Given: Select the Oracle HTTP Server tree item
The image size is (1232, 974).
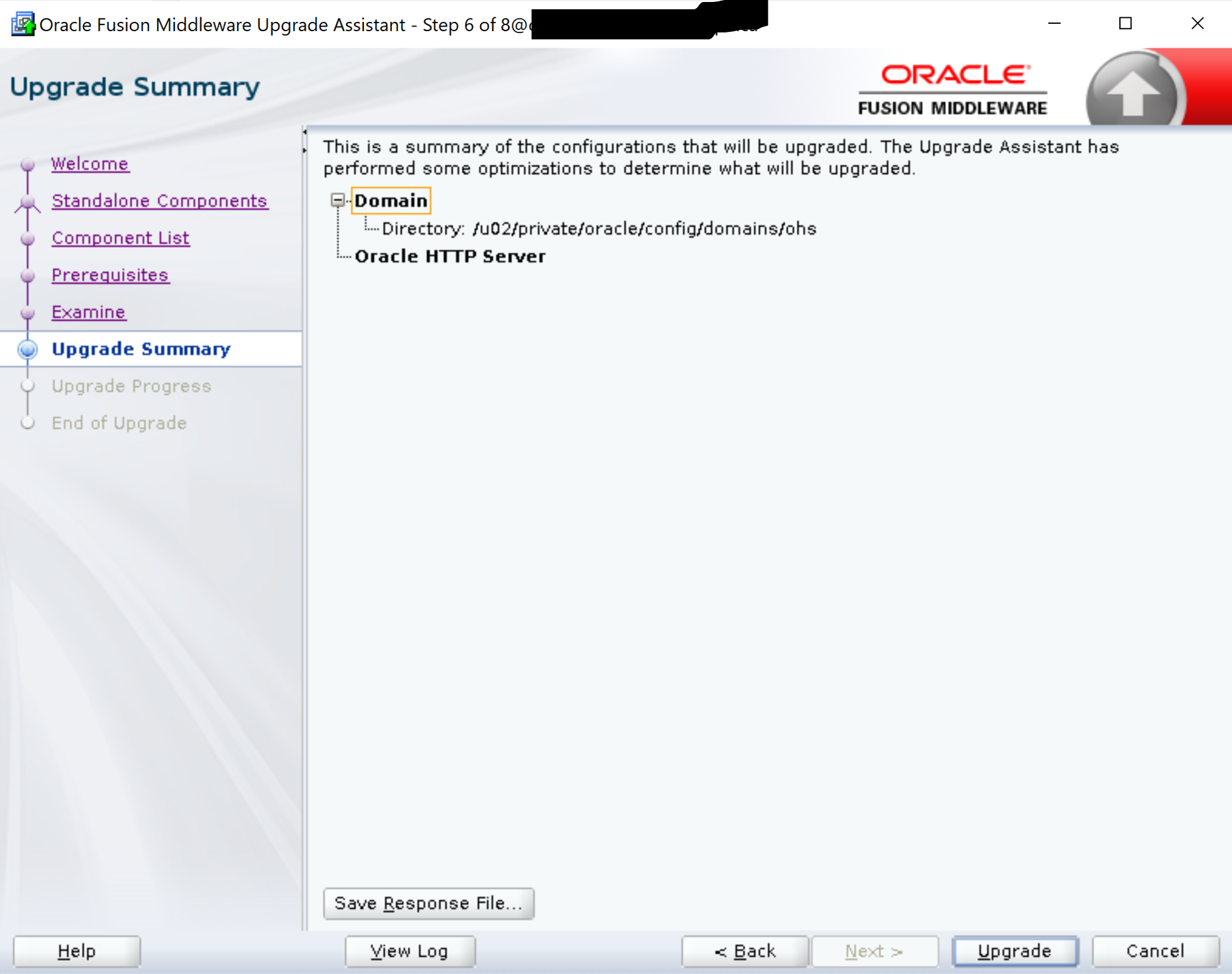Looking at the screenshot, I should [450, 256].
